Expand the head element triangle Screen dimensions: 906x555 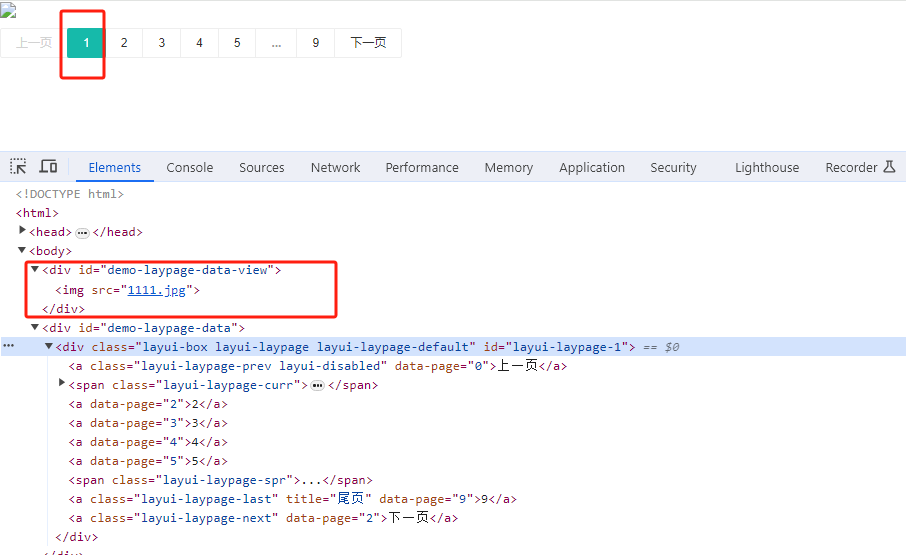click(23, 230)
